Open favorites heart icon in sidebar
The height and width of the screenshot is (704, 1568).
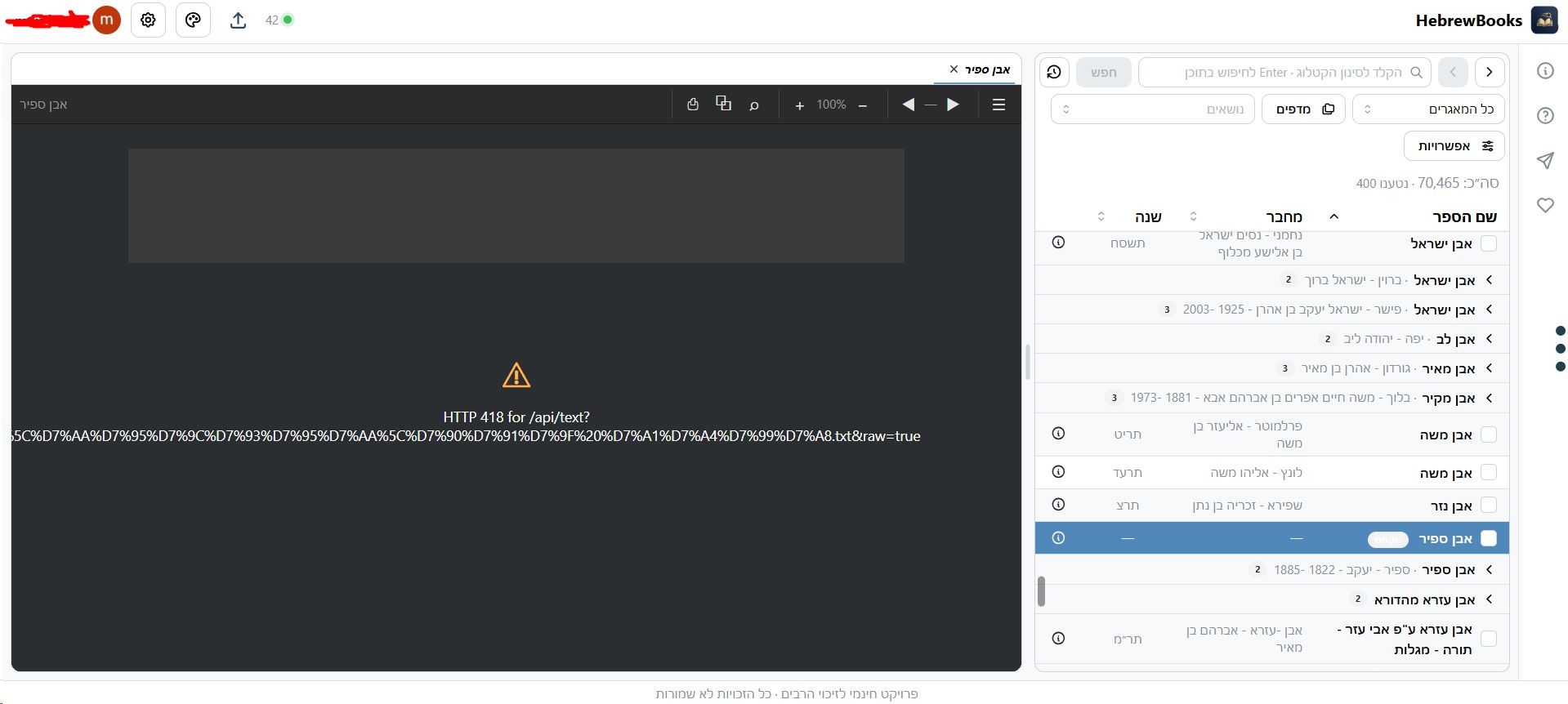point(1545,205)
